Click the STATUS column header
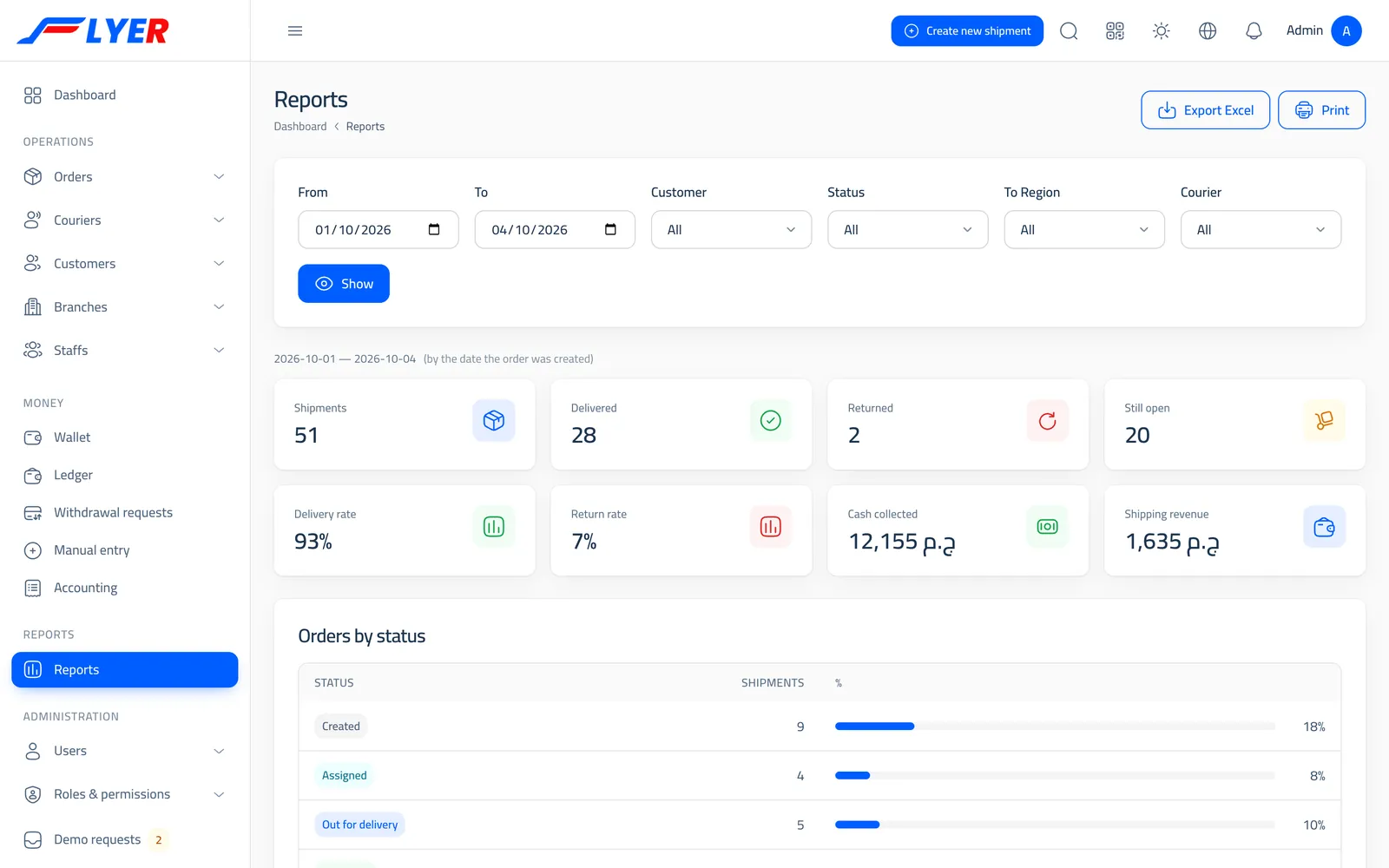 coord(334,683)
